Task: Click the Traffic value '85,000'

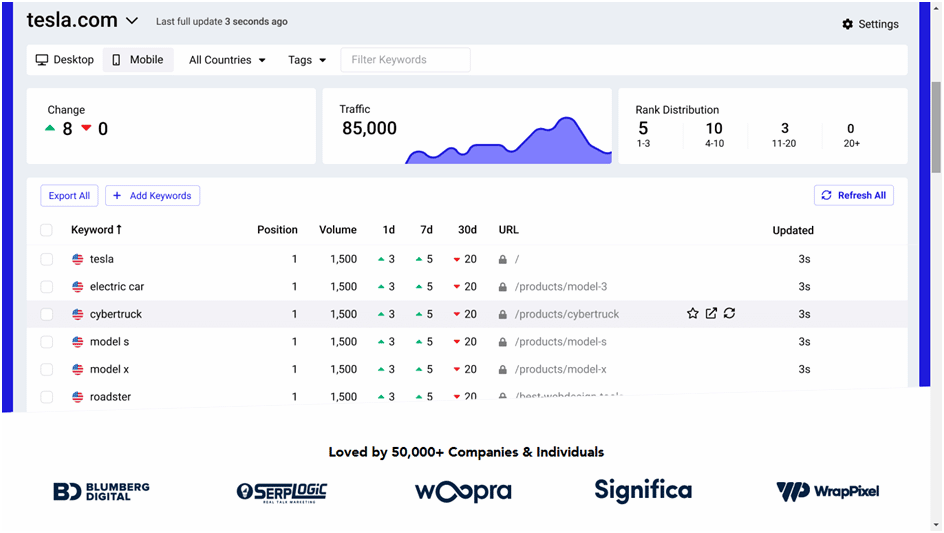Action: tap(370, 128)
